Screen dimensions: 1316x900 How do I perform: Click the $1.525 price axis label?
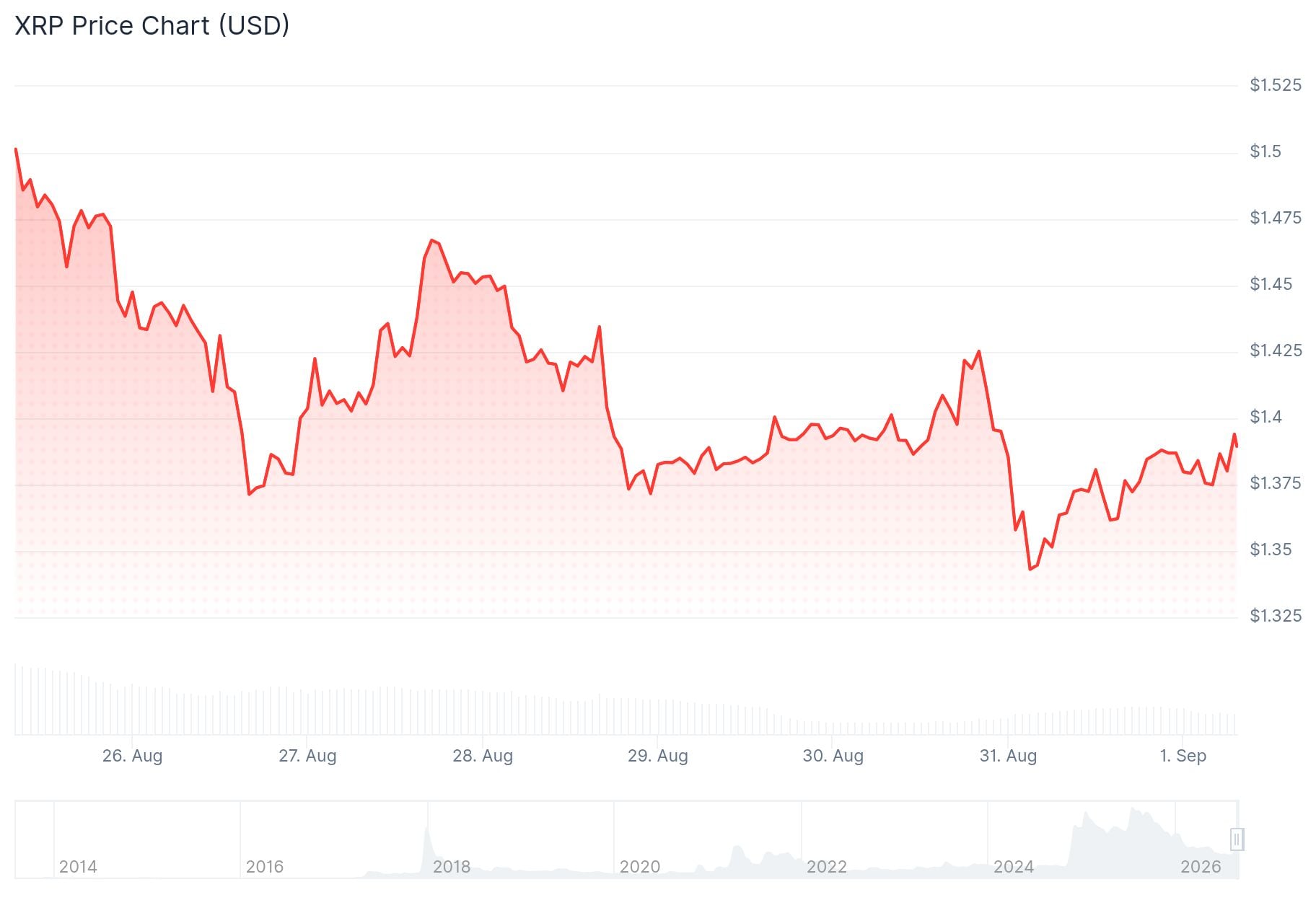[x=1276, y=85]
